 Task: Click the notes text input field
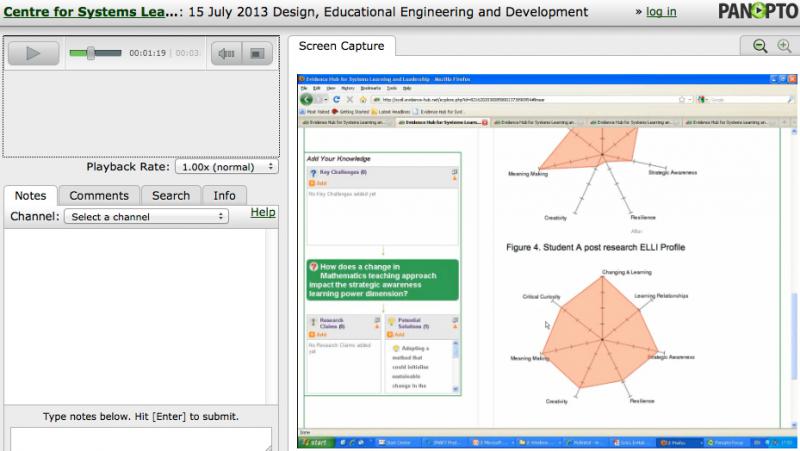(x=141, y=438)
